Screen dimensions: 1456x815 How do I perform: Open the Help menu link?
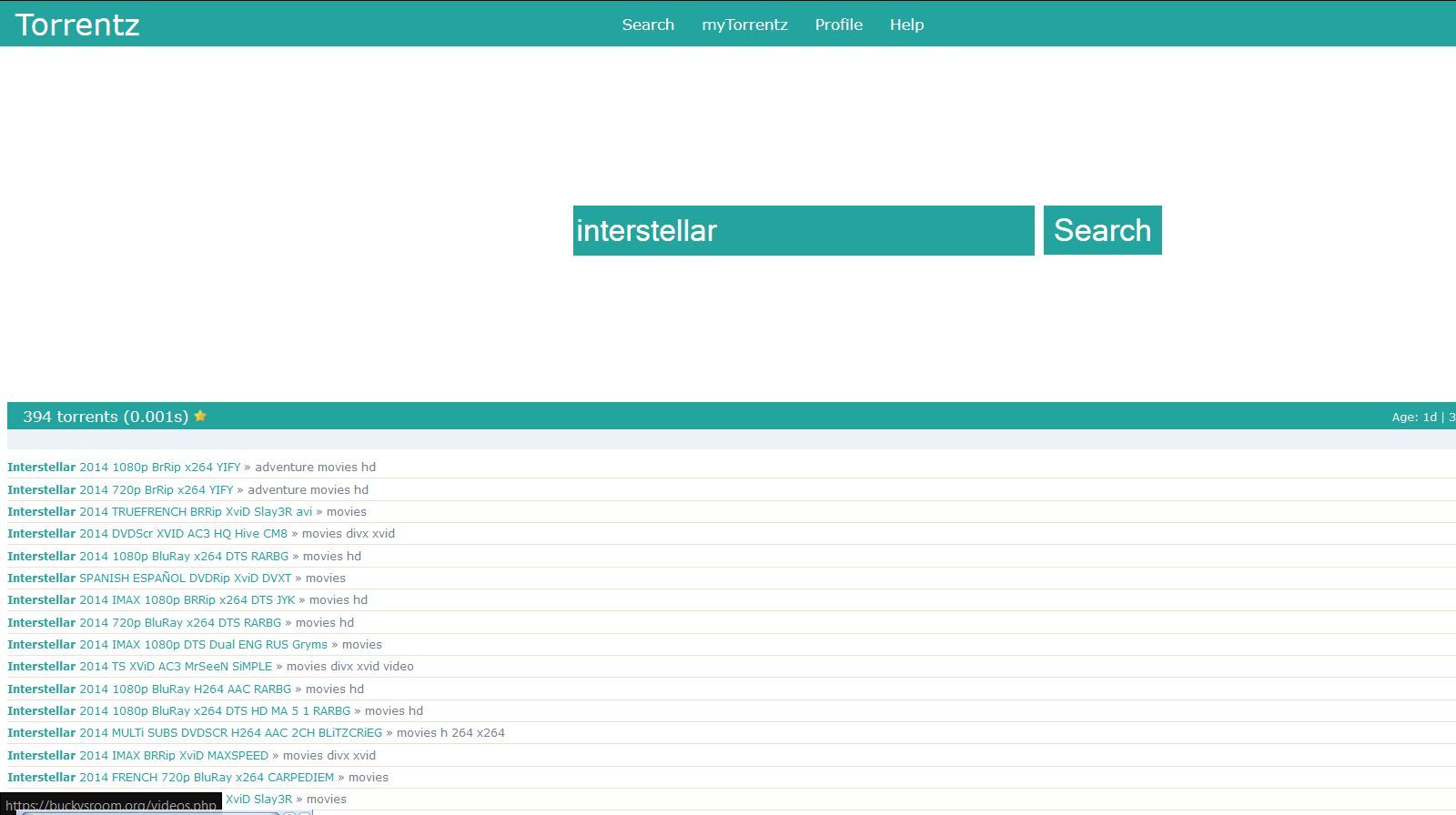(906, 25)
